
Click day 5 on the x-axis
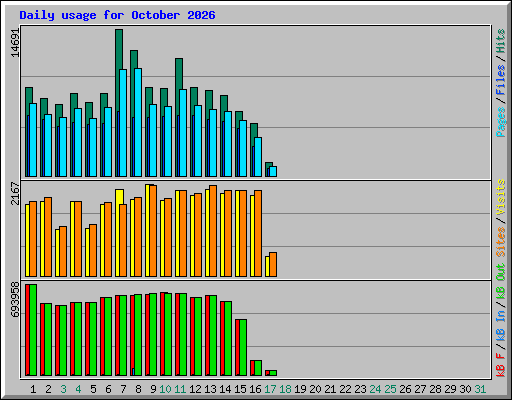tap(93, 389)
